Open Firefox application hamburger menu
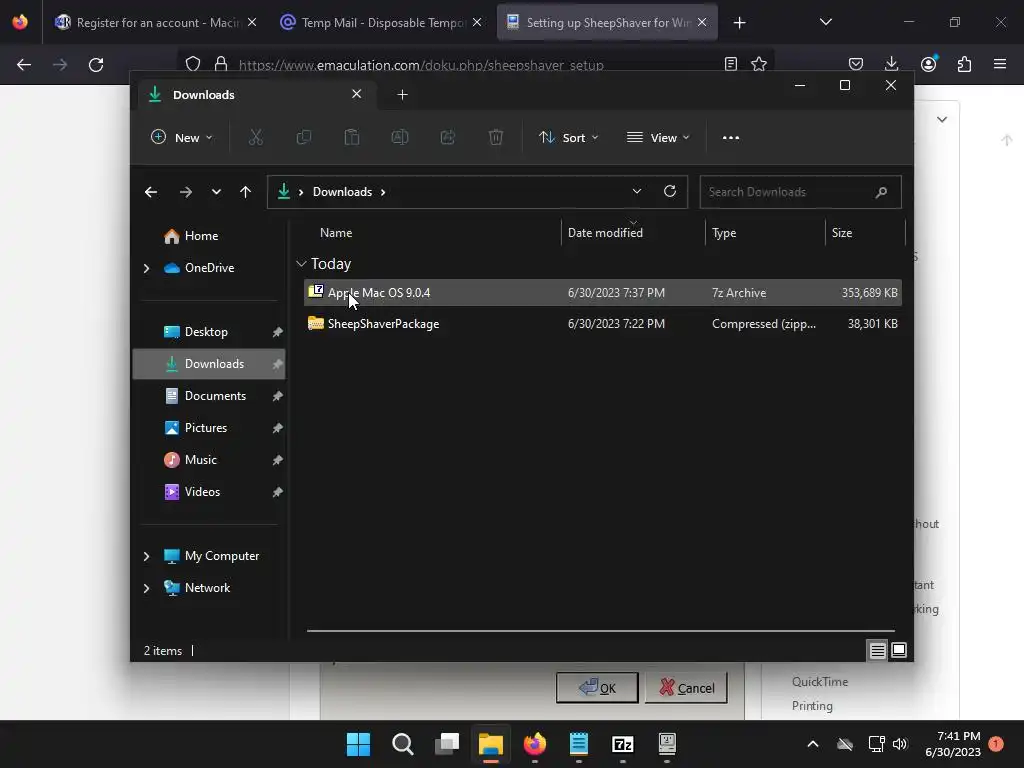1024x768 pixels. pos(1000,64)
